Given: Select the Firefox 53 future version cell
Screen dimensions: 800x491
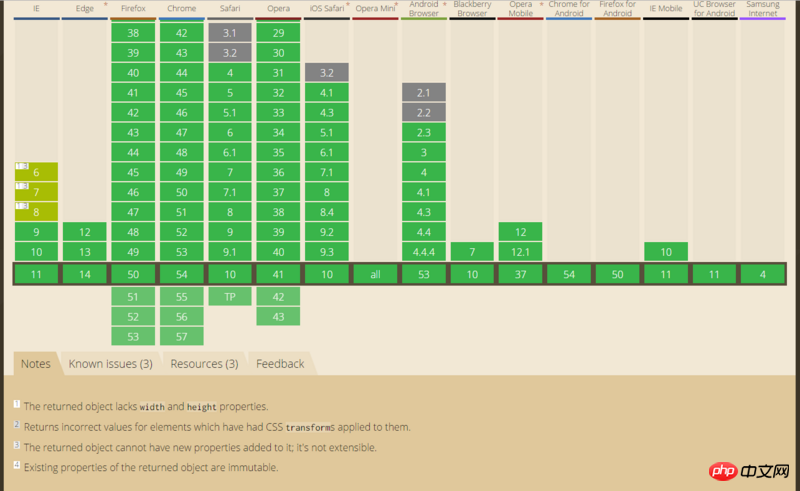Looking at the screenshot, I should coord(133,336).
